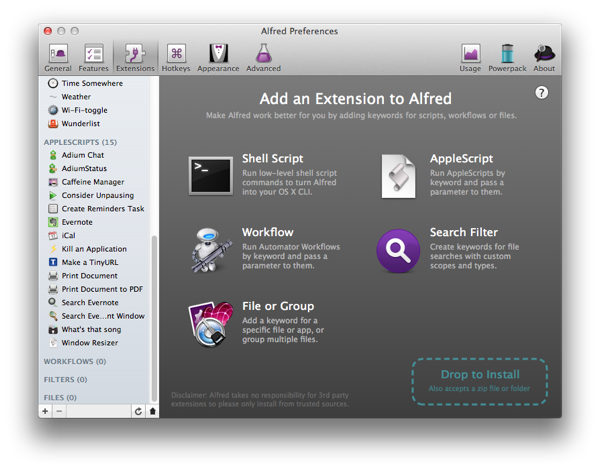
Task: Click the FILES (0) section header
Action: tap(60, 398)
